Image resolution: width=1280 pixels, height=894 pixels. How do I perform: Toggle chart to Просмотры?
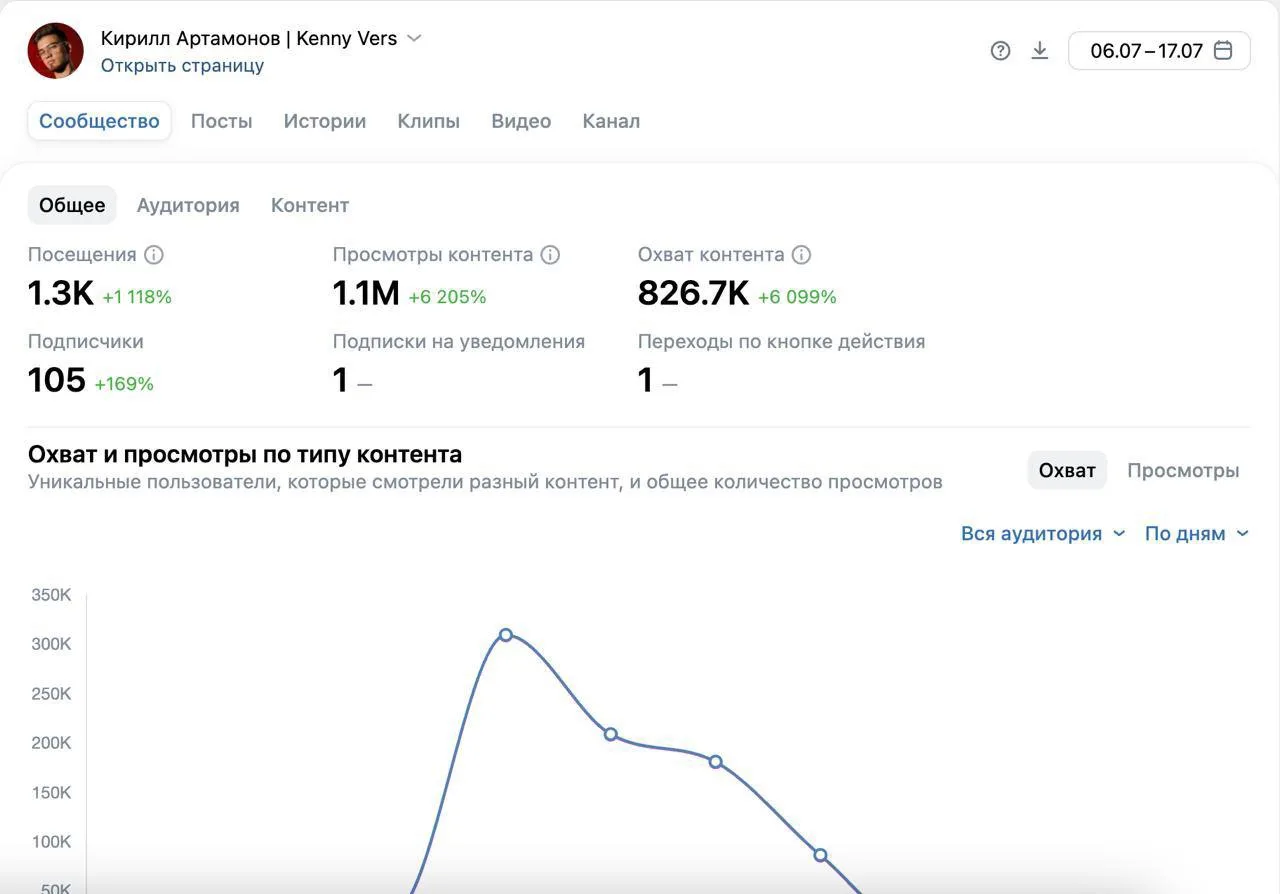(x=1183, y=470)
